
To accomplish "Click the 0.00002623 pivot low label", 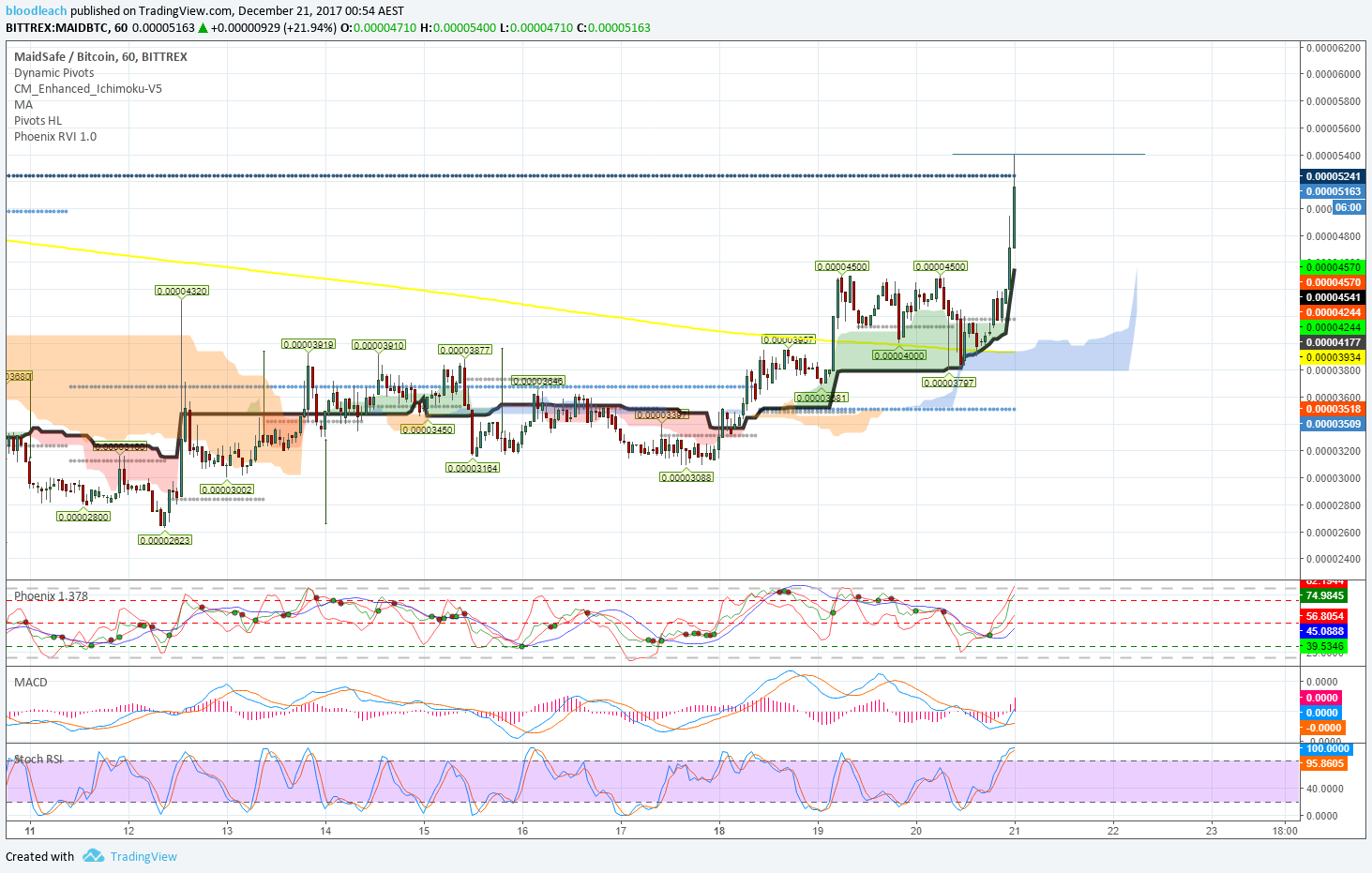I will tap(165, 540).
